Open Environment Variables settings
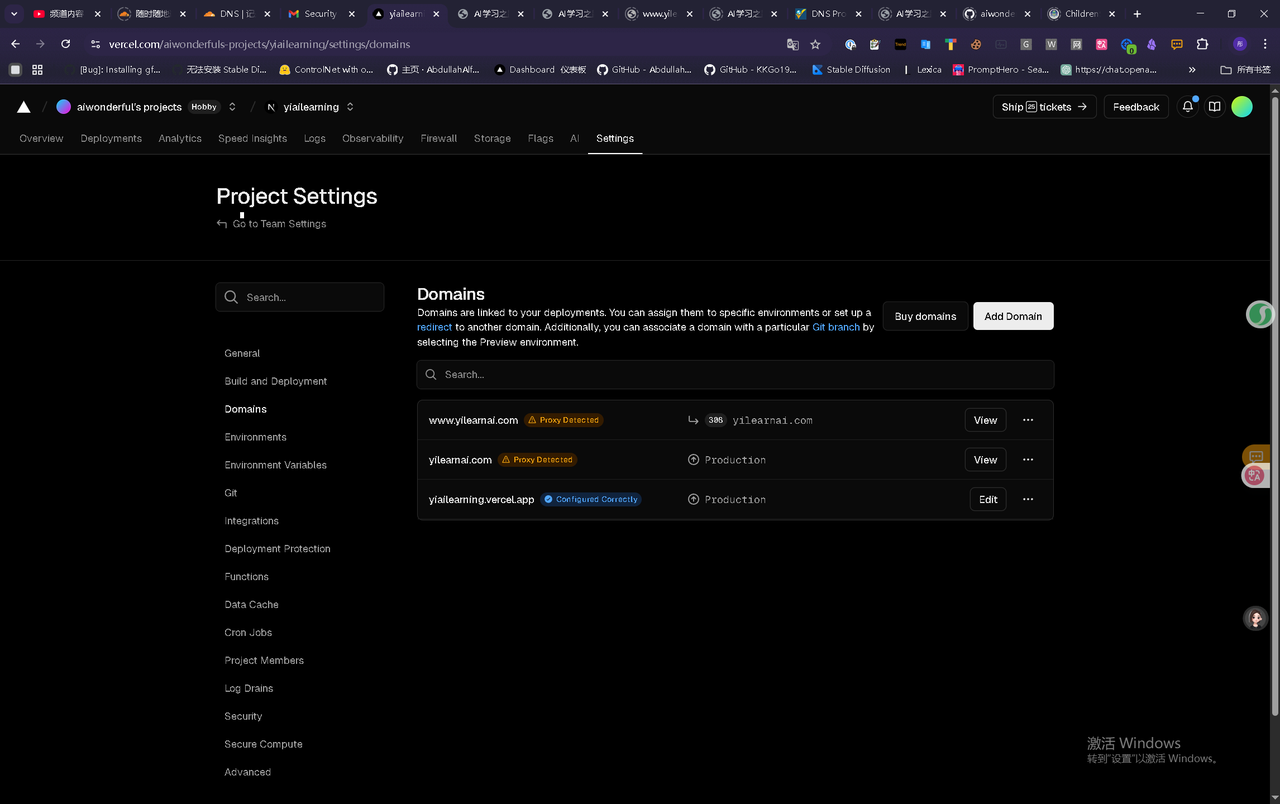The height and width of the screenshot is (804, 1280). [x=276, y=465]
